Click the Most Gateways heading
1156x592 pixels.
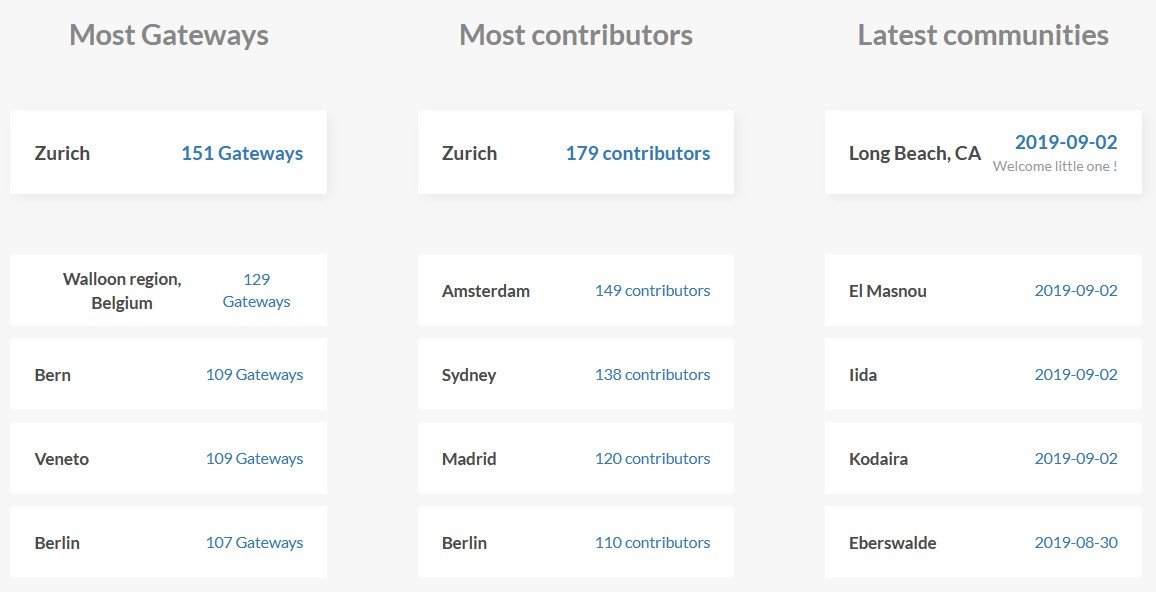169,35
